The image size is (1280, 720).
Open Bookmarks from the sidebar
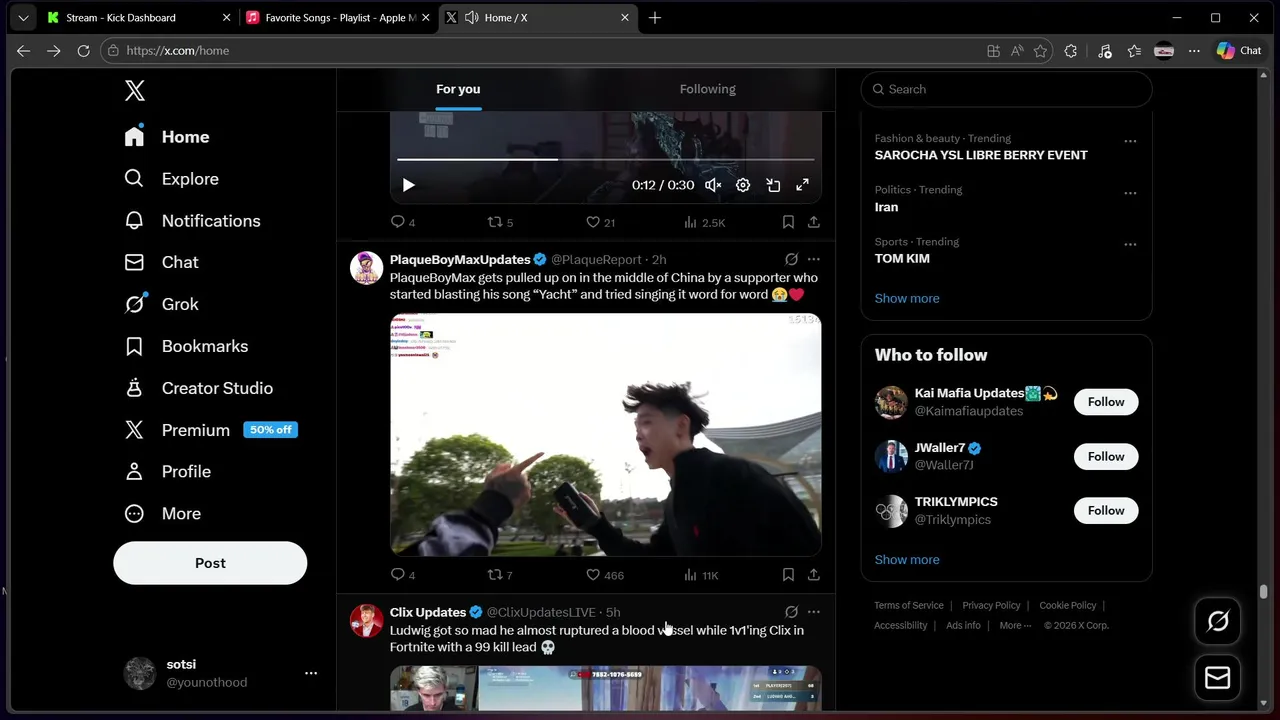coord(186,346)
